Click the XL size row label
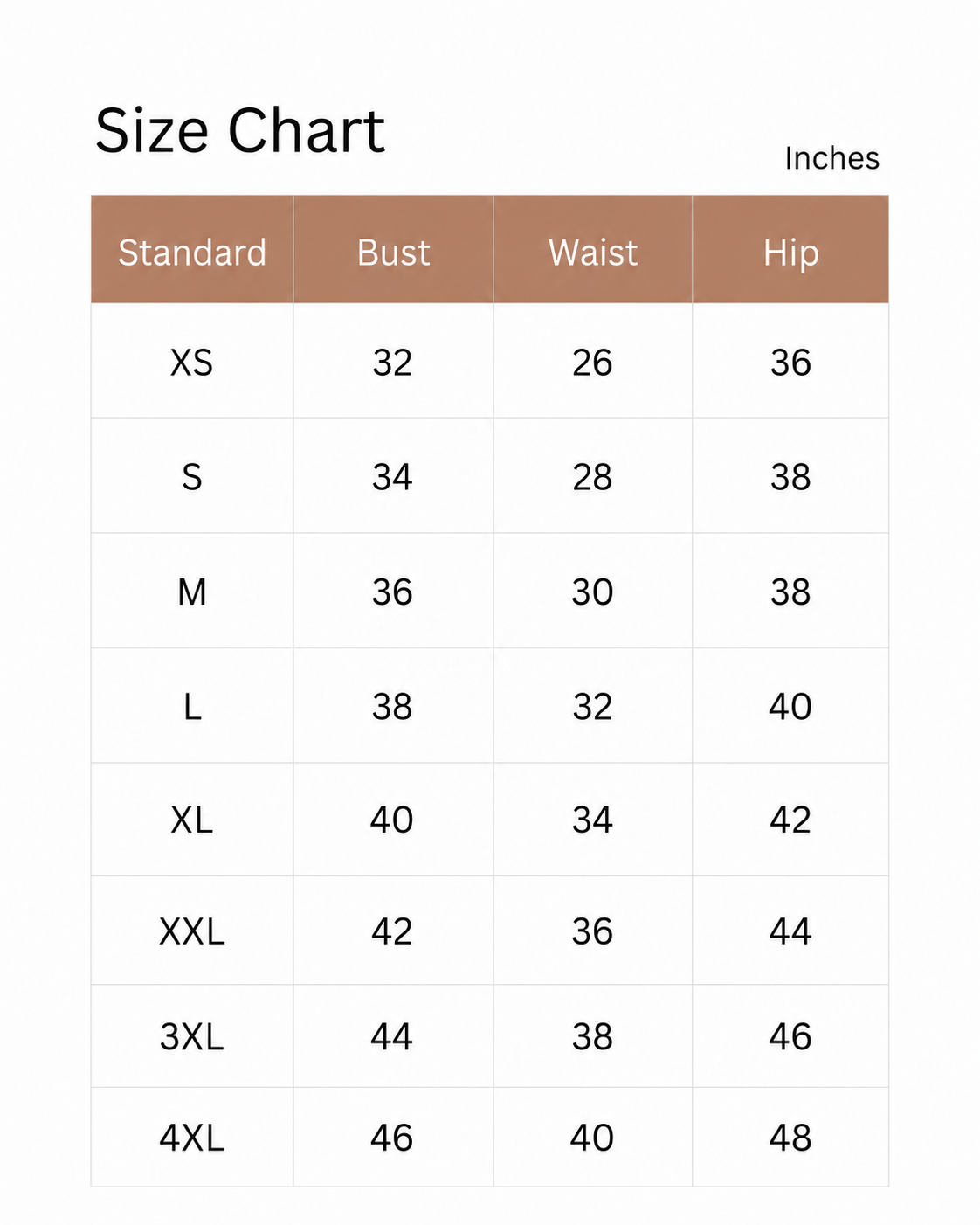980x1225 pixels. pyautogui.click(x=192, y=820)
